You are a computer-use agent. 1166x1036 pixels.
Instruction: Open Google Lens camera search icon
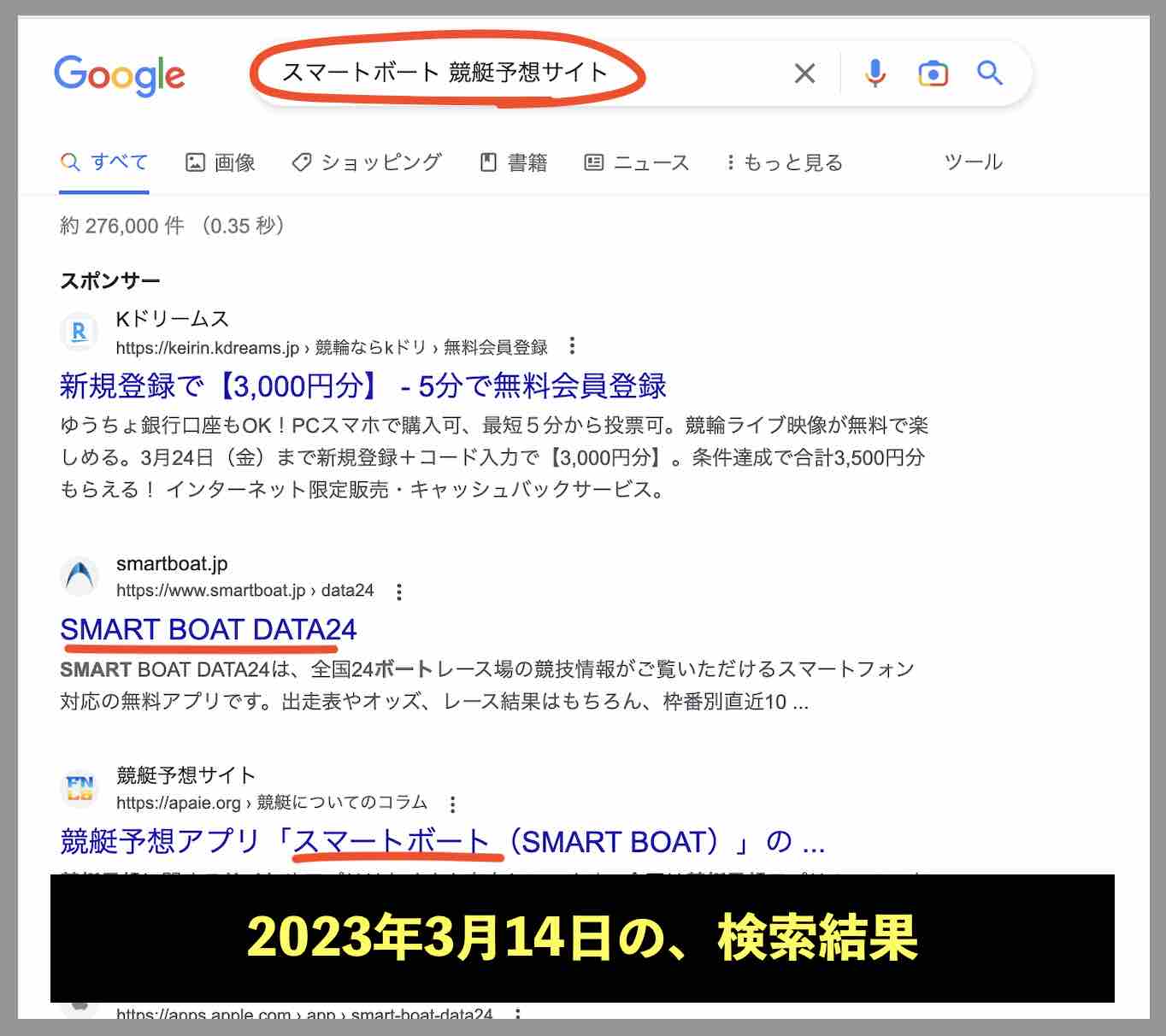tap(933, 74)
